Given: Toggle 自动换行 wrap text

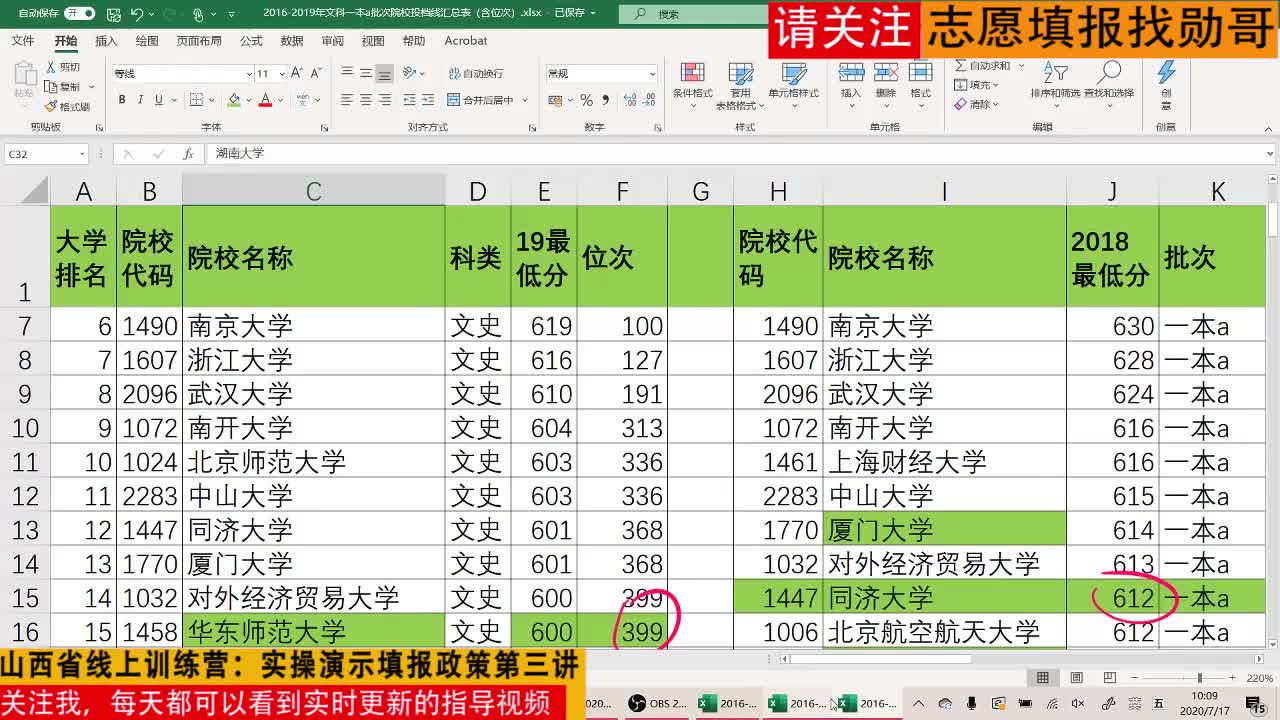Looking at the screenshot, I should (475, 73).
